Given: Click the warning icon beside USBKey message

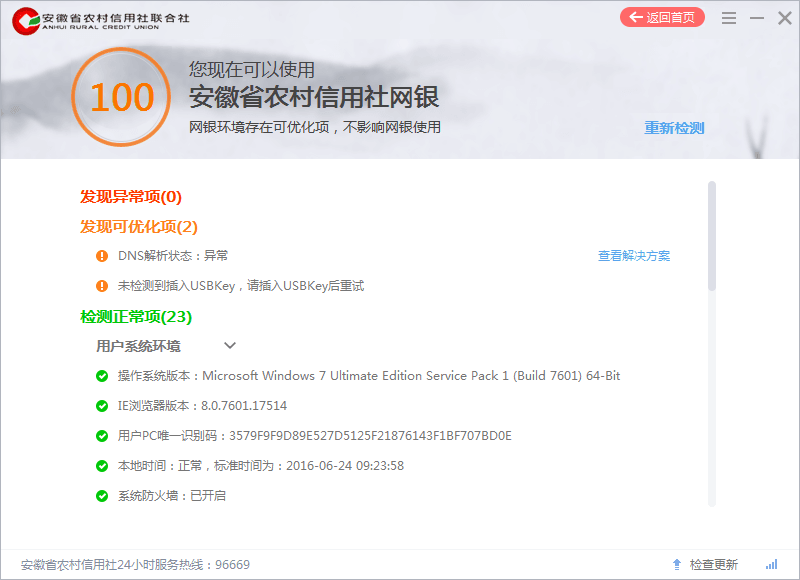Looking at the screenshot, I should tap(102, 286).
